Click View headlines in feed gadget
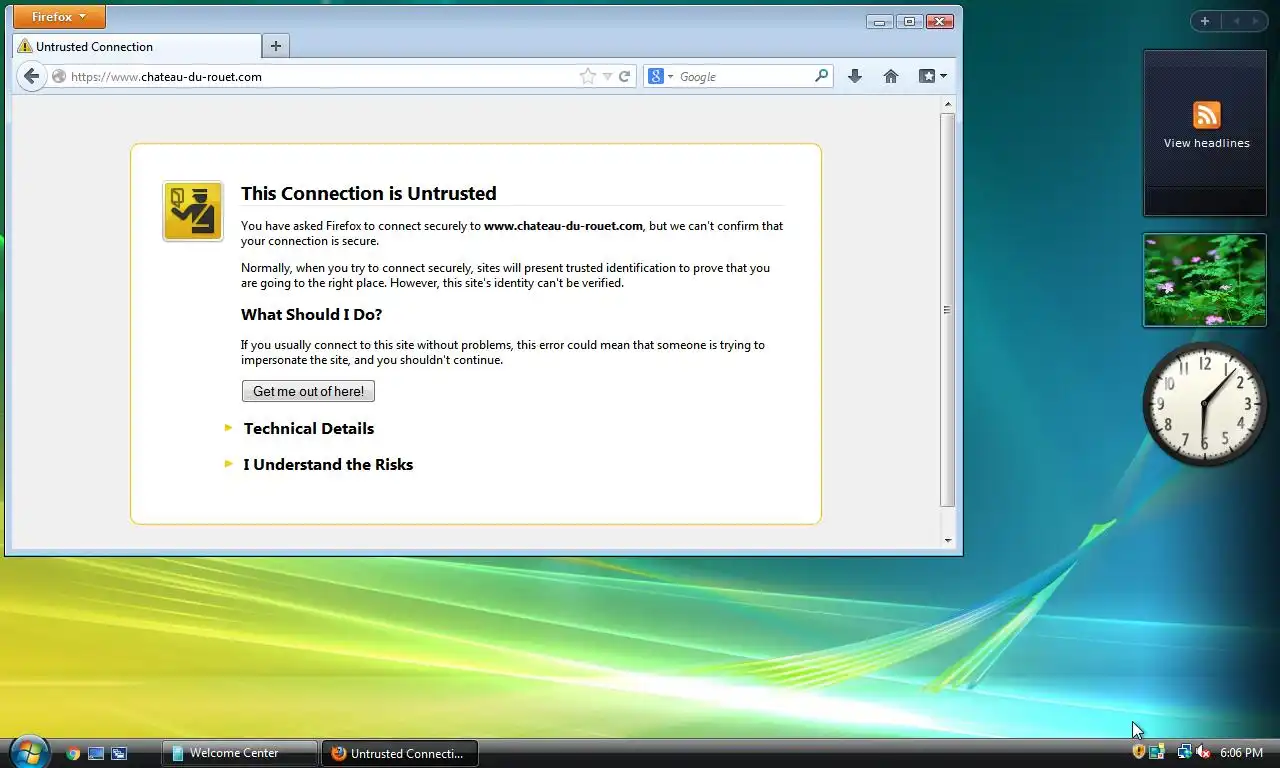 (x=1206, y=143)
